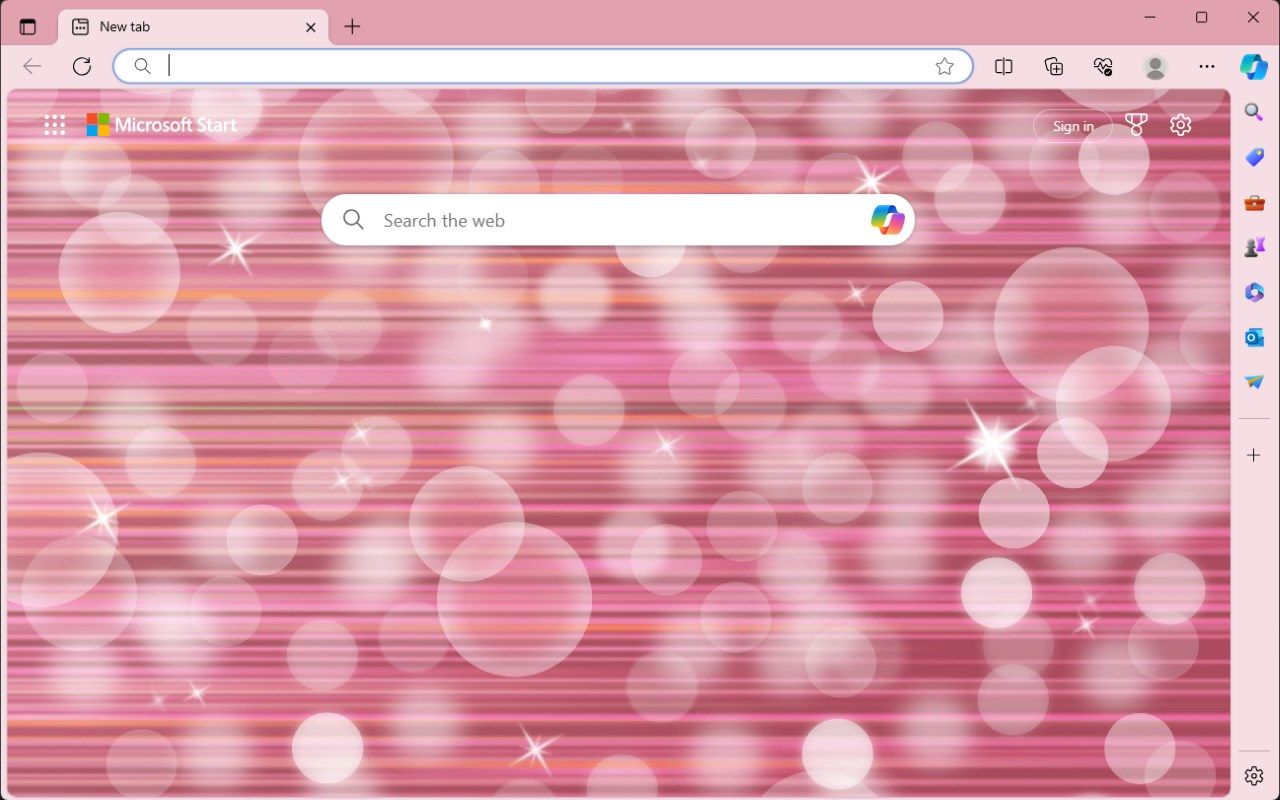Viewport: 1280px width, 800px height.
Task: Select the New tab tab
Action: 193,27
